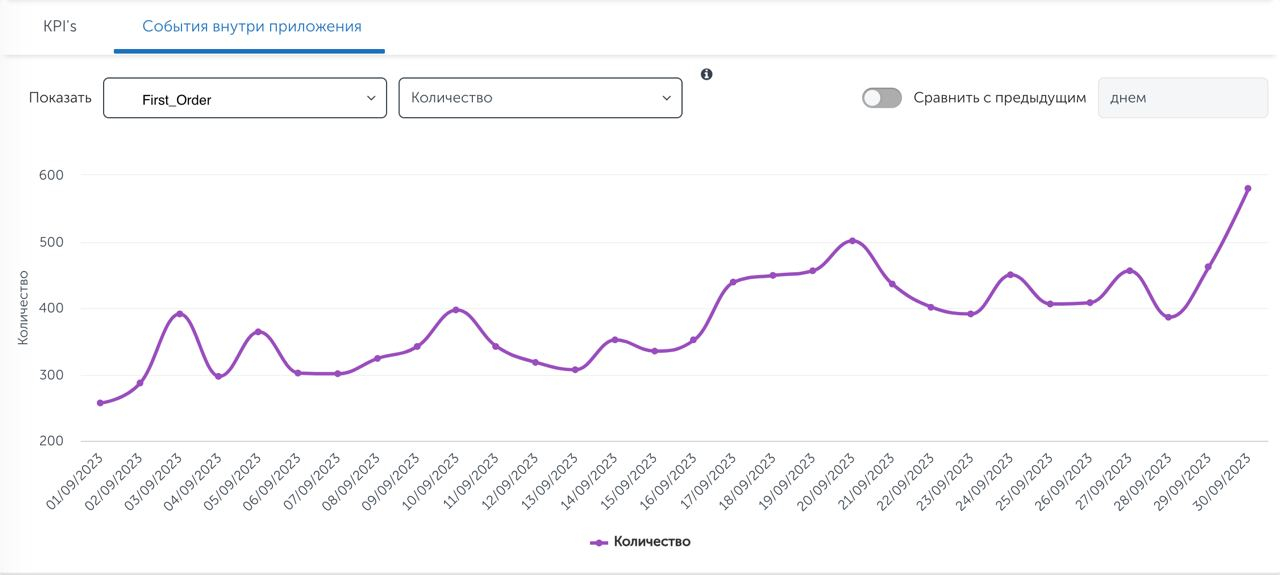Click the data point for 28/09/2023
The image size is (1280, 575).
click(1168, 317)
